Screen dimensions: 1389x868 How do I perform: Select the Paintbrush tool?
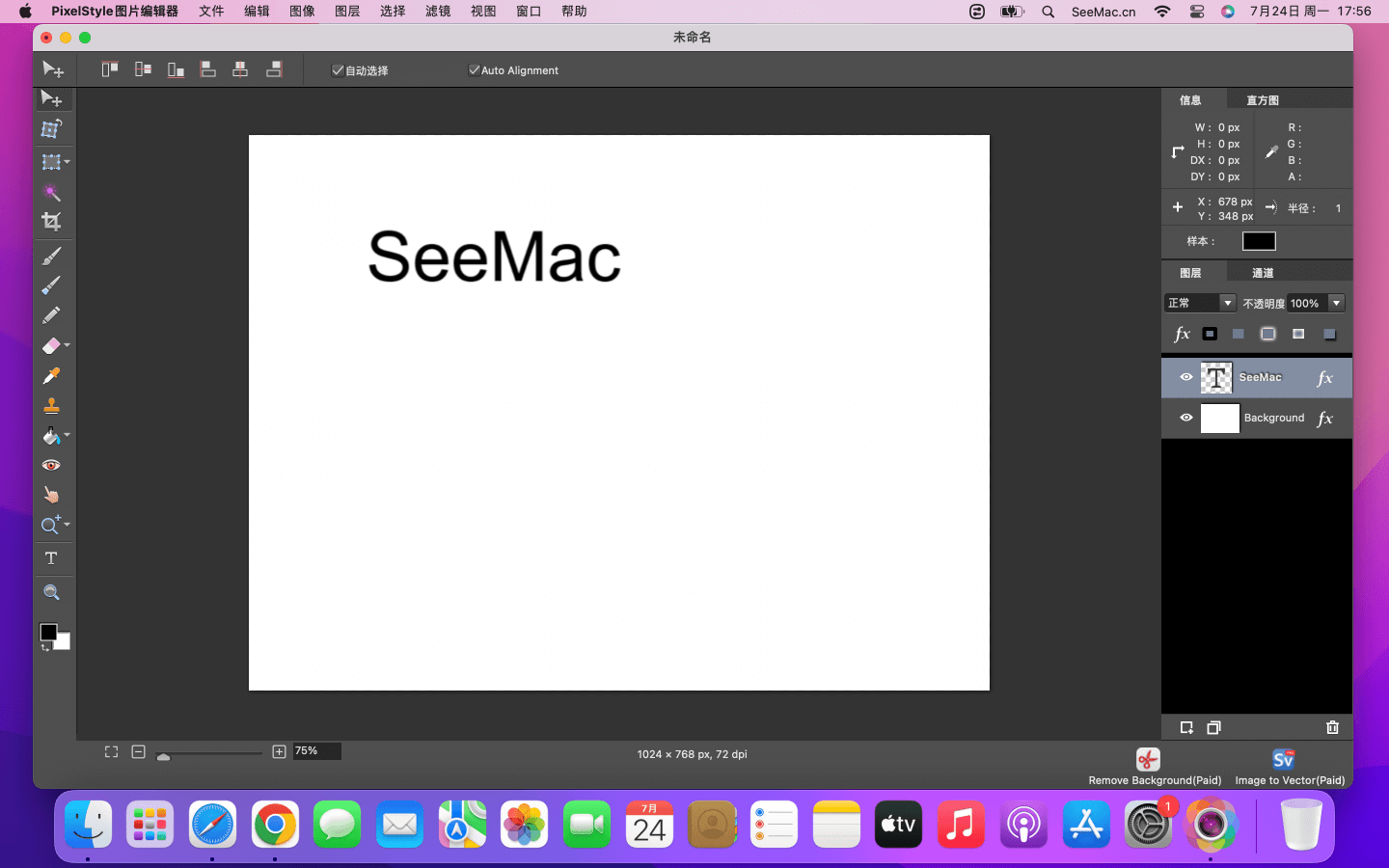click(x=51, y=256)
